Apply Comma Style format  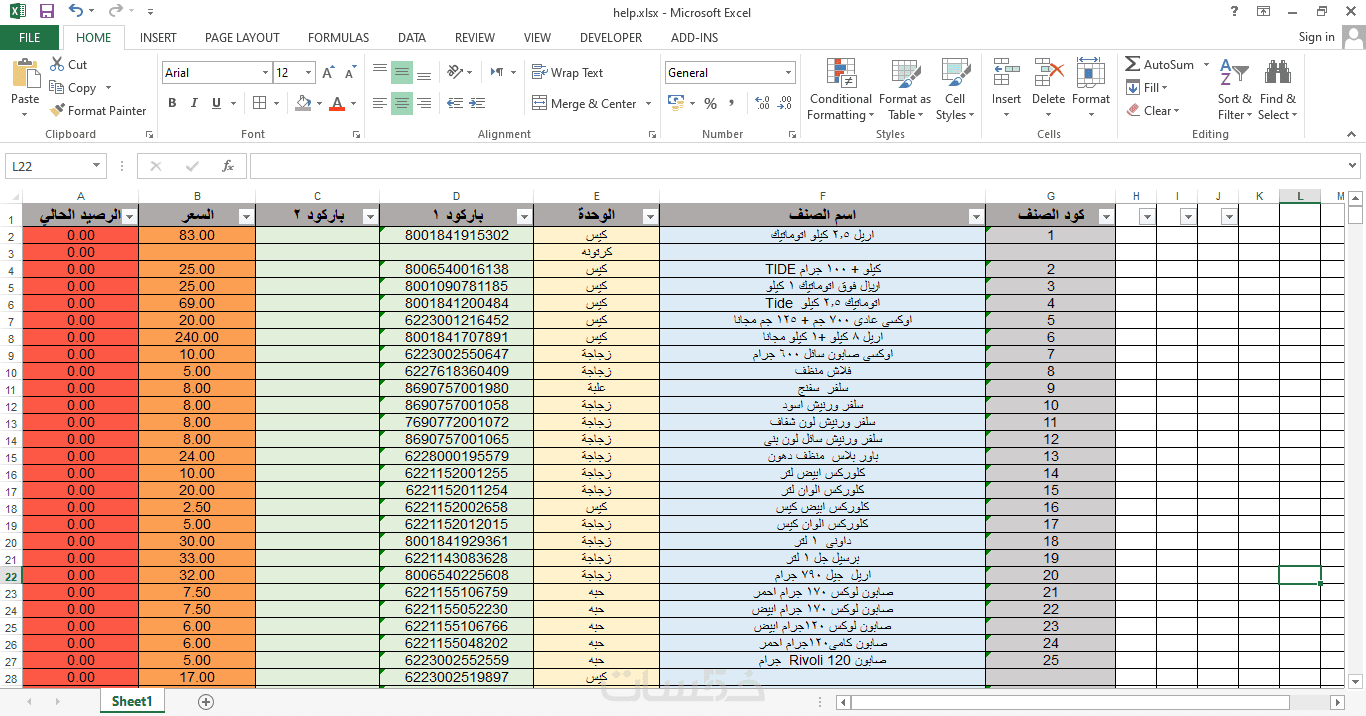(x=733, y=104)
